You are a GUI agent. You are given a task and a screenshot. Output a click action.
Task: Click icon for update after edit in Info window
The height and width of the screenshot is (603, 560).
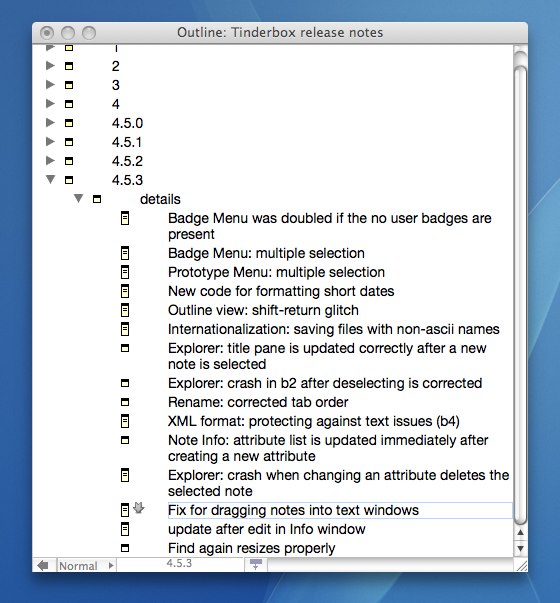click(125, 529)
